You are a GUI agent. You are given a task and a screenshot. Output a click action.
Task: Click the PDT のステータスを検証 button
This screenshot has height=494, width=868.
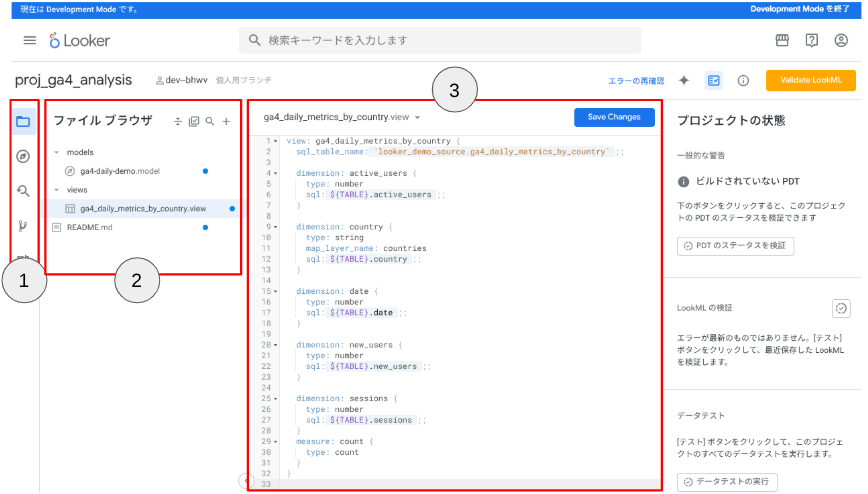point(735,246)
